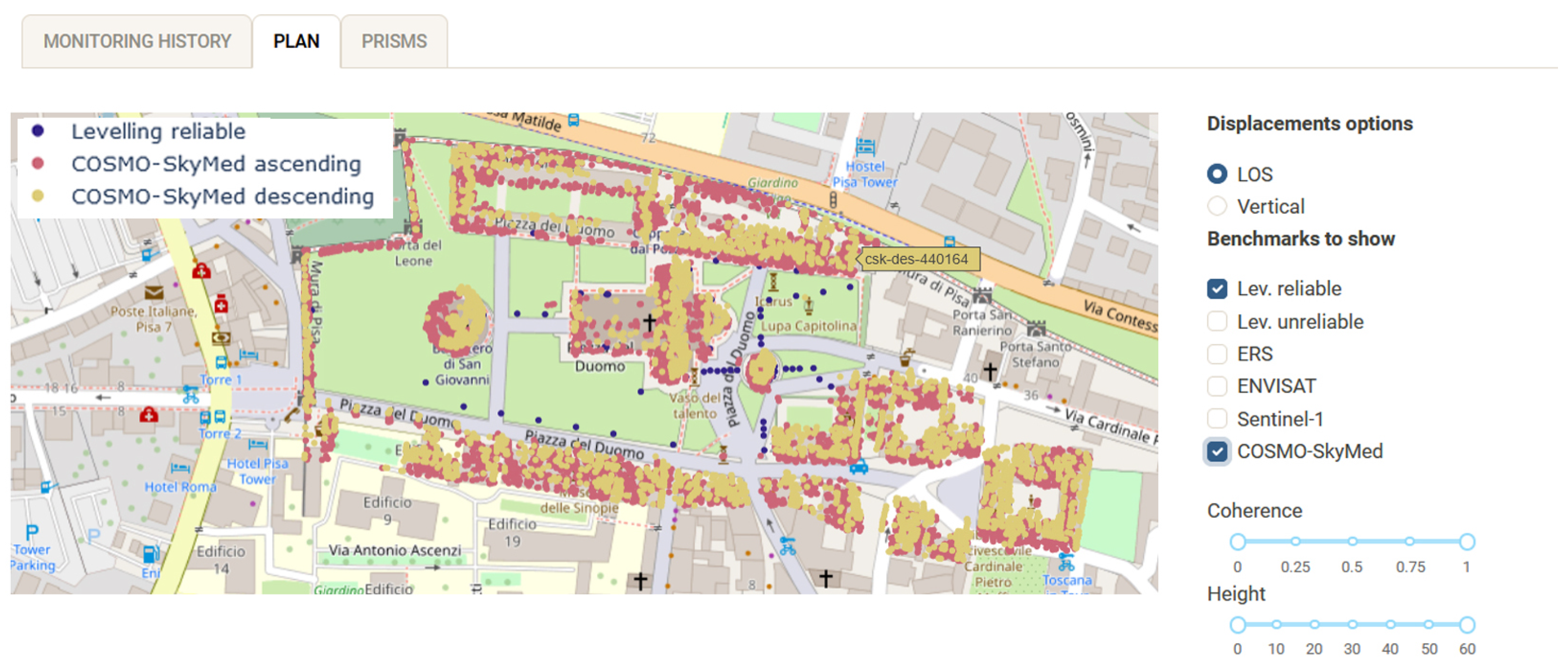
Task: Check the ENVISAT benchmarks box
Action: click(1217, 386)
